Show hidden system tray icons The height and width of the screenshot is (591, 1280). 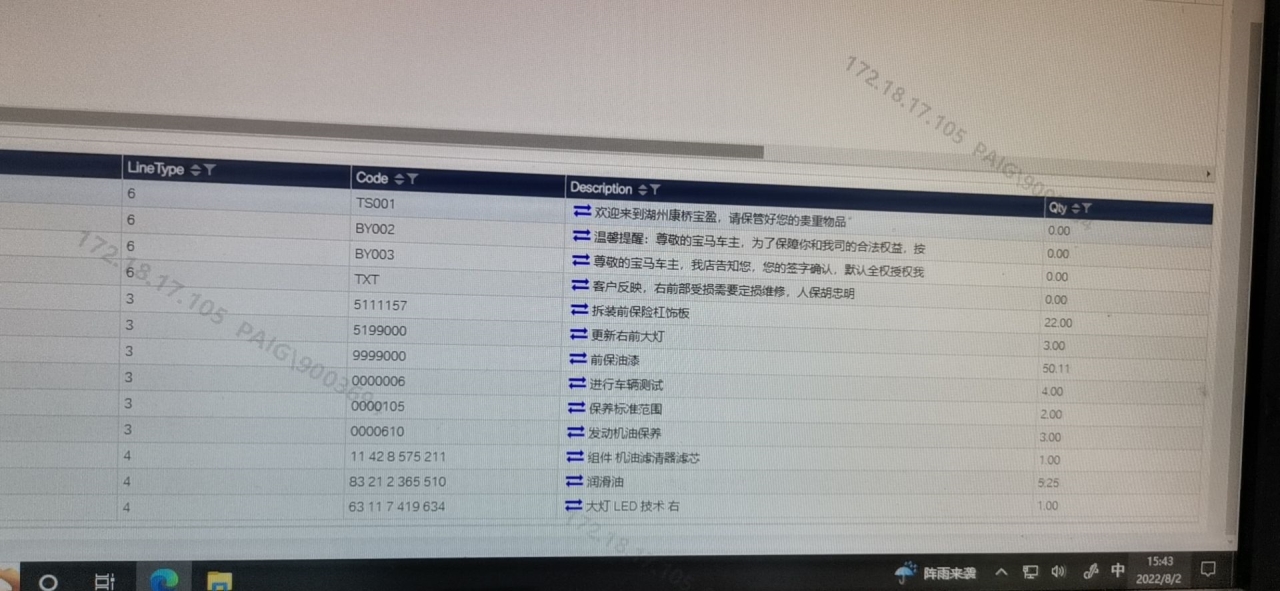pos(1001,572)
